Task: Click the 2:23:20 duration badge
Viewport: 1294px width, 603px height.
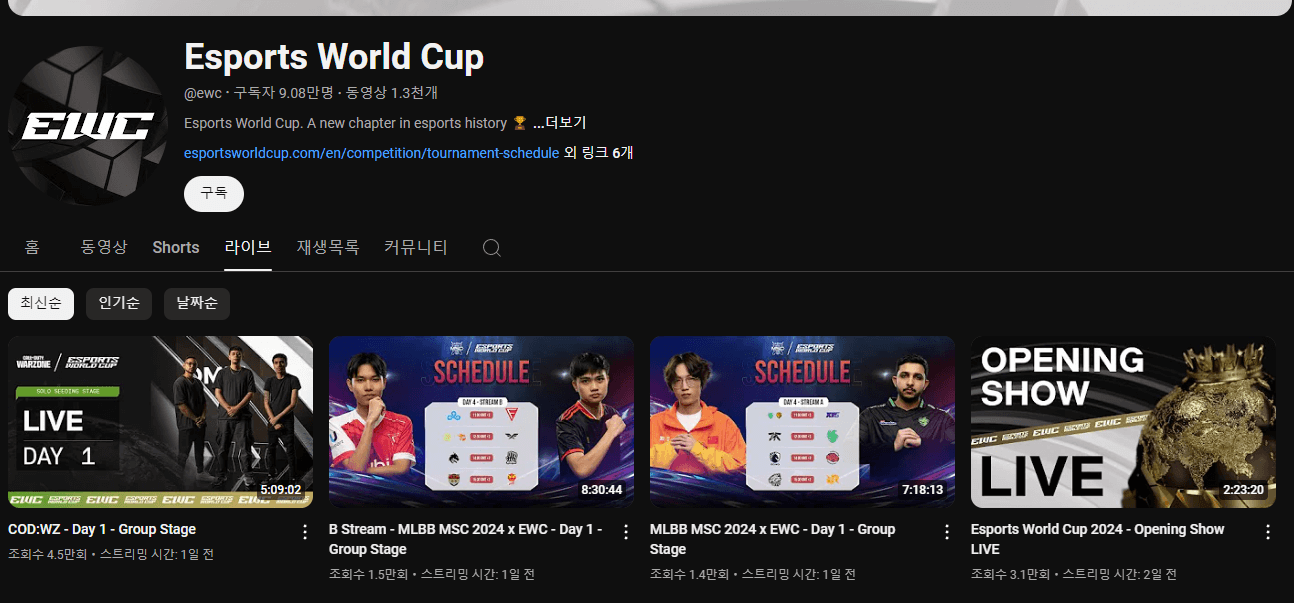Action: click(x=1243, y=490)
